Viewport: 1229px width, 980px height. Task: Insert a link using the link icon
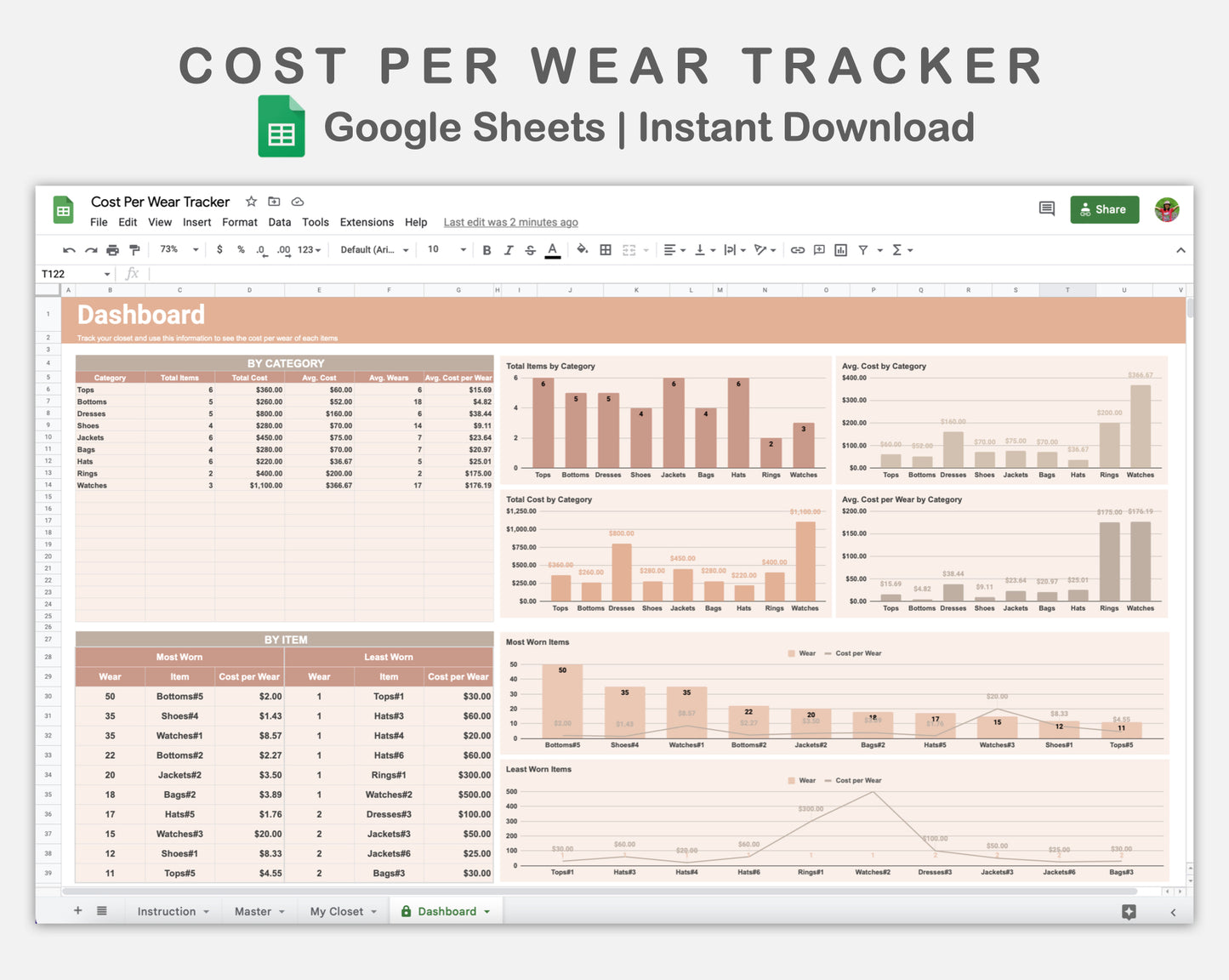pos(798,249)
